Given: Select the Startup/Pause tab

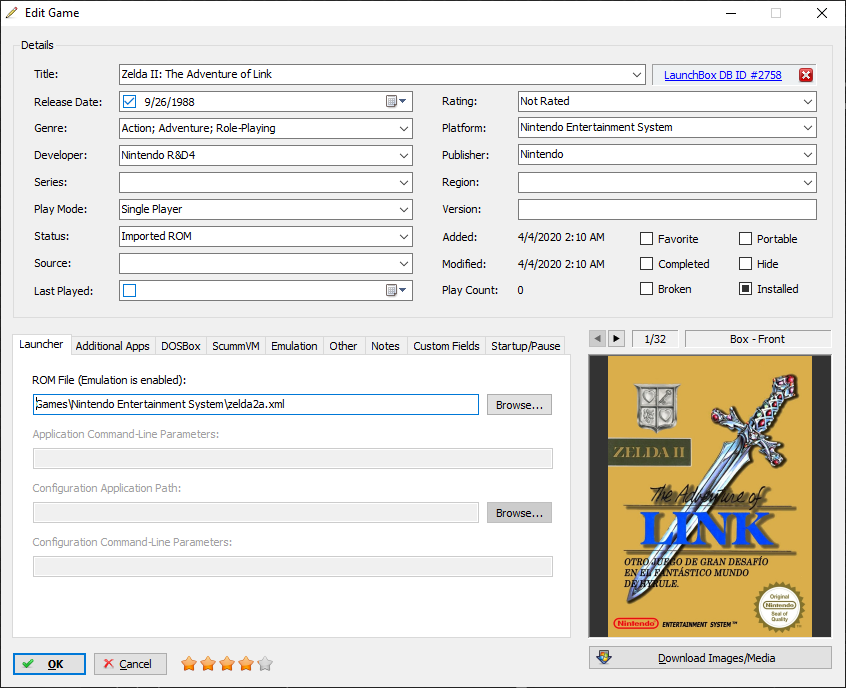Looking at the screenshot, I should [x=526, y=346].
